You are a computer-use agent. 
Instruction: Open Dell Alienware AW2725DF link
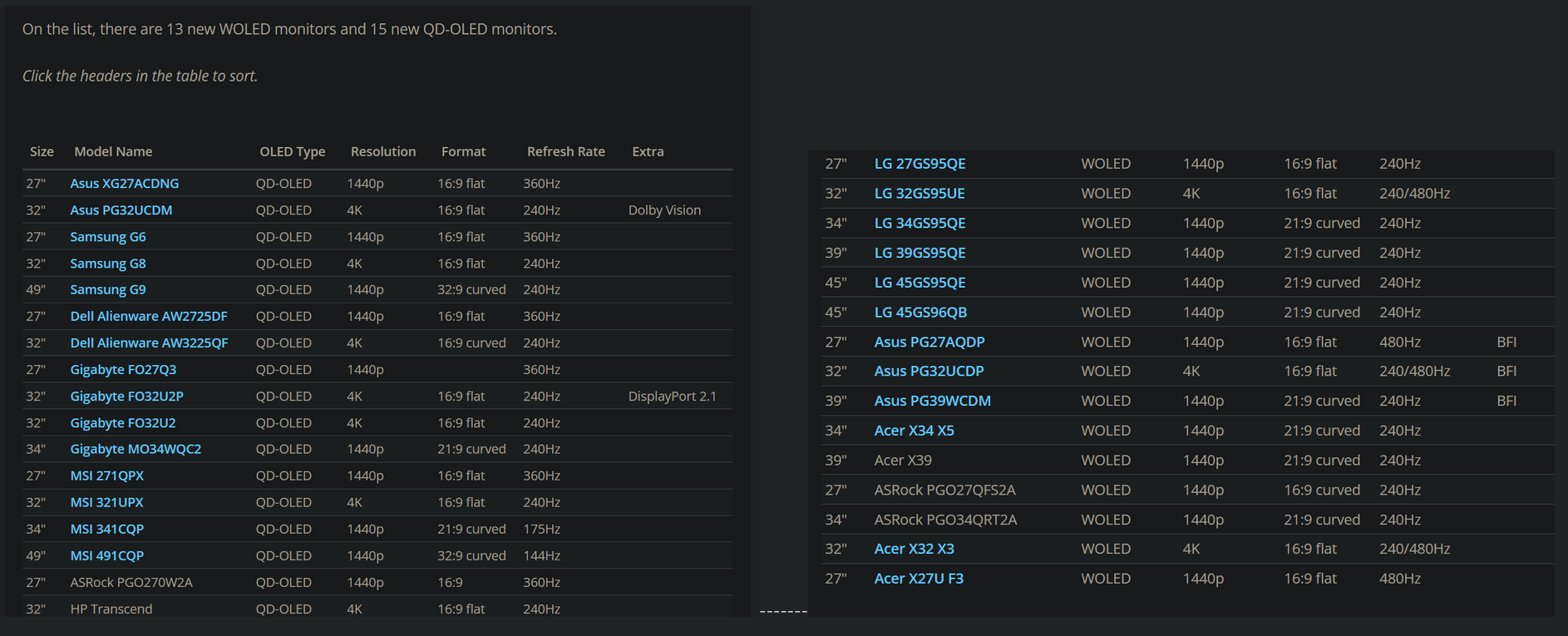(x=149, y=316)
